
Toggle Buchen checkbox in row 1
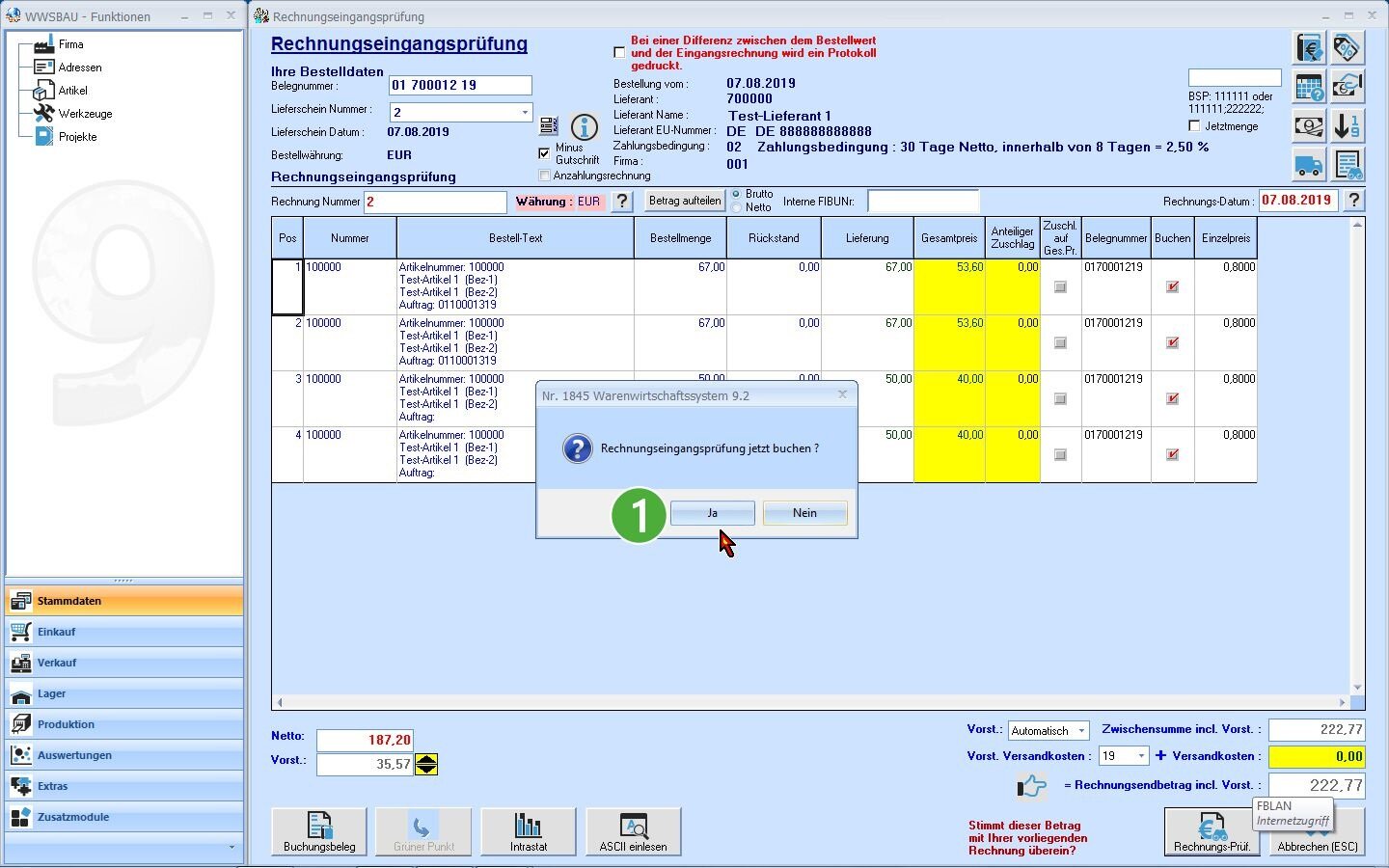[x=1172, y=286]
